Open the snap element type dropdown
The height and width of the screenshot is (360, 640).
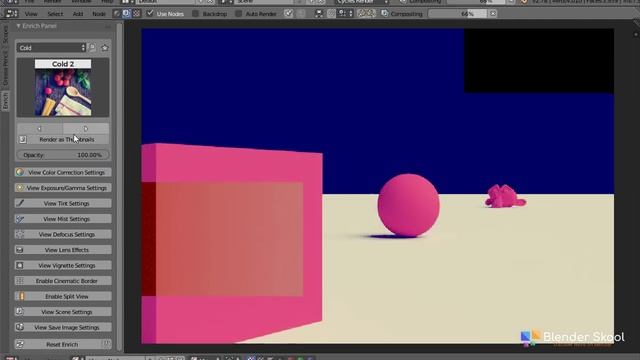345,13
